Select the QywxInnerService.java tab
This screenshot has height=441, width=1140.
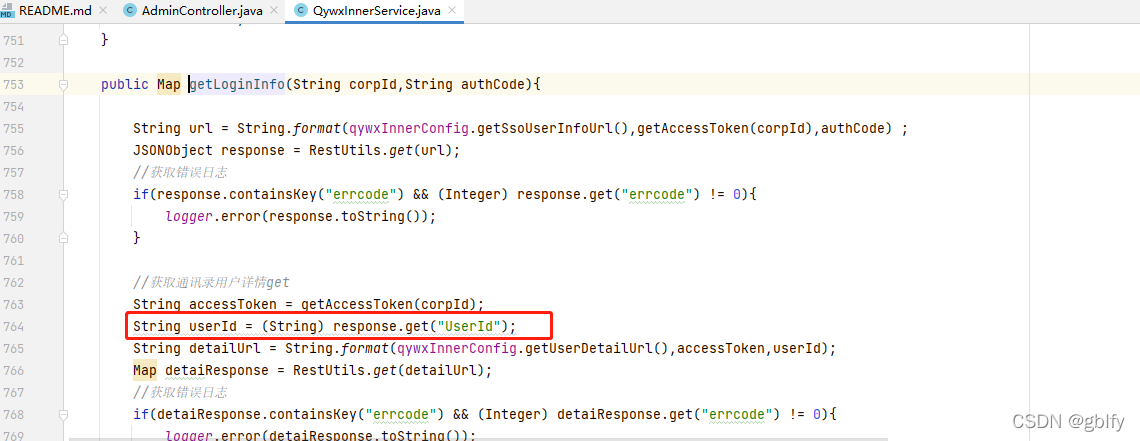coord(376,11)
